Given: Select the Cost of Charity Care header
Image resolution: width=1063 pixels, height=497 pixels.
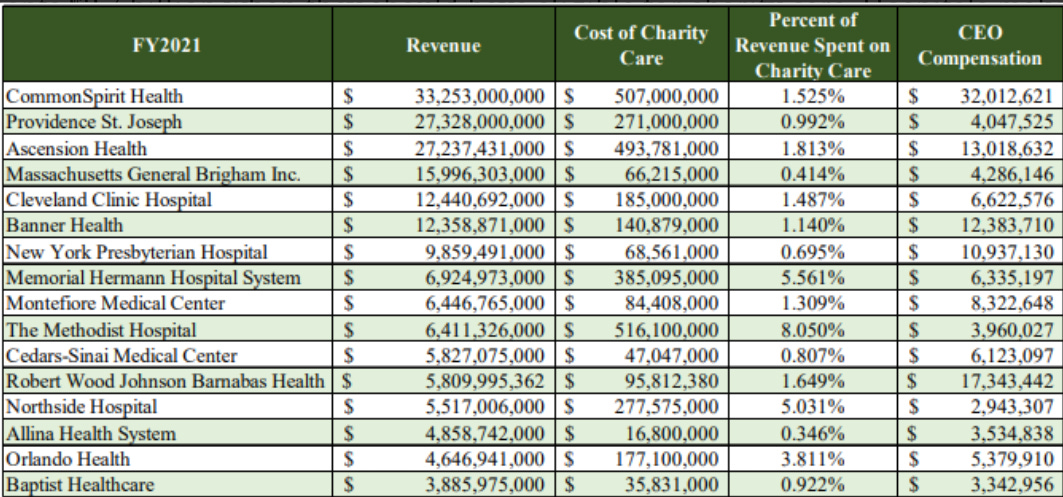Looking at the screenshot, I should pyautogui.click(x=641, y=45).
